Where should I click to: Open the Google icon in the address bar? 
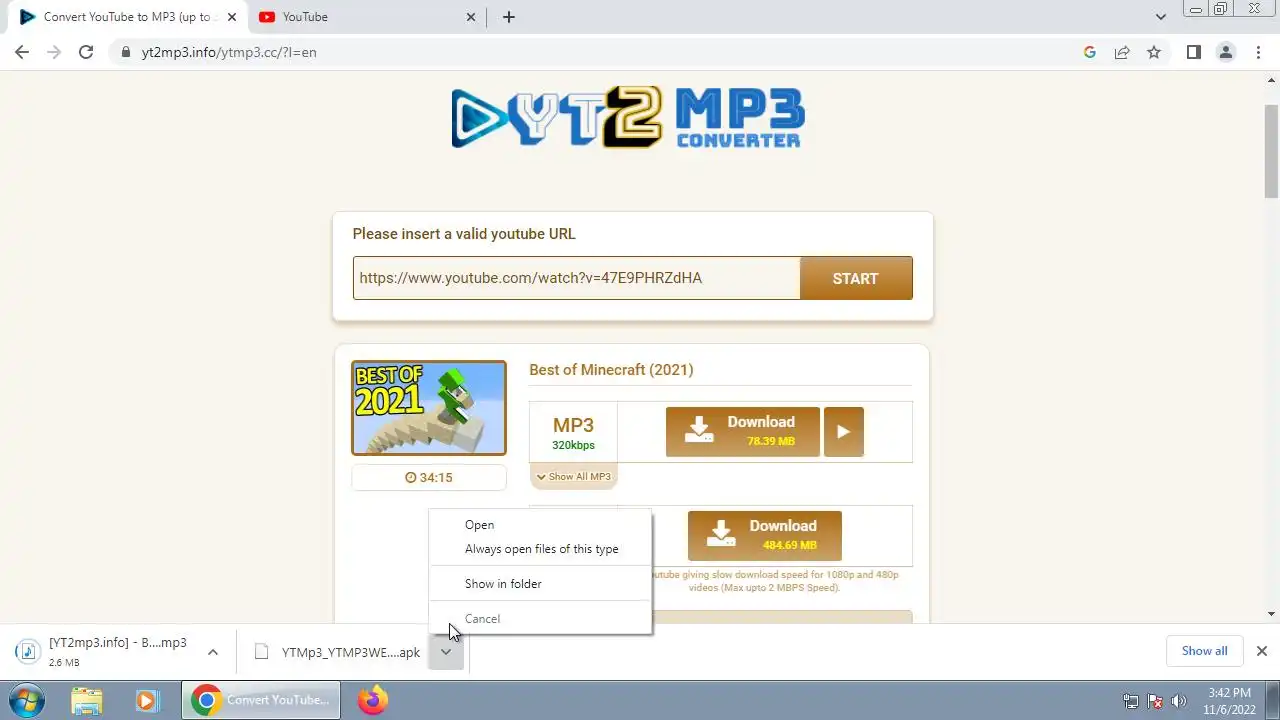tap(1090, 52)
